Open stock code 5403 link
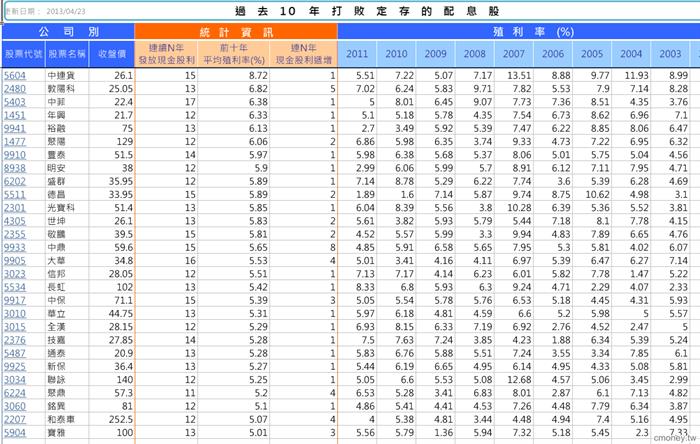The image size is (700, 444). pos(15,102)
